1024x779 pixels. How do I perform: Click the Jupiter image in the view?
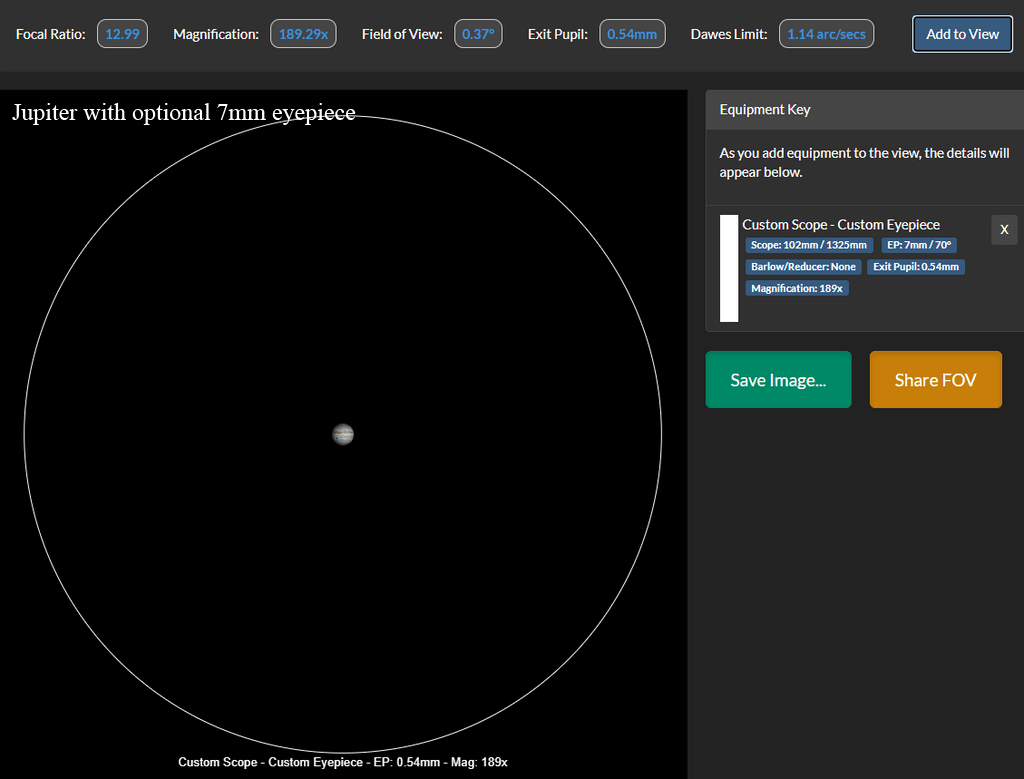pos(343,434)
